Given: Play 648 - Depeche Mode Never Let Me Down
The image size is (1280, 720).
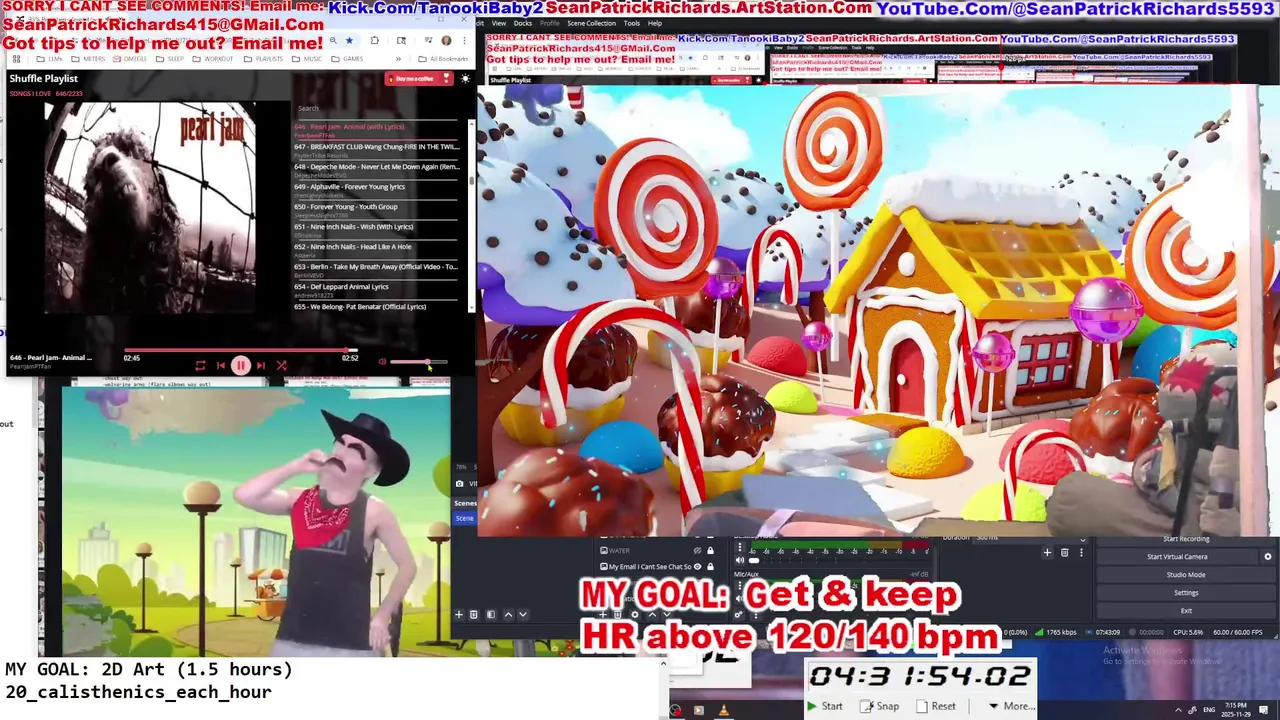Looking at the screenshot, I should click(376, 169).
